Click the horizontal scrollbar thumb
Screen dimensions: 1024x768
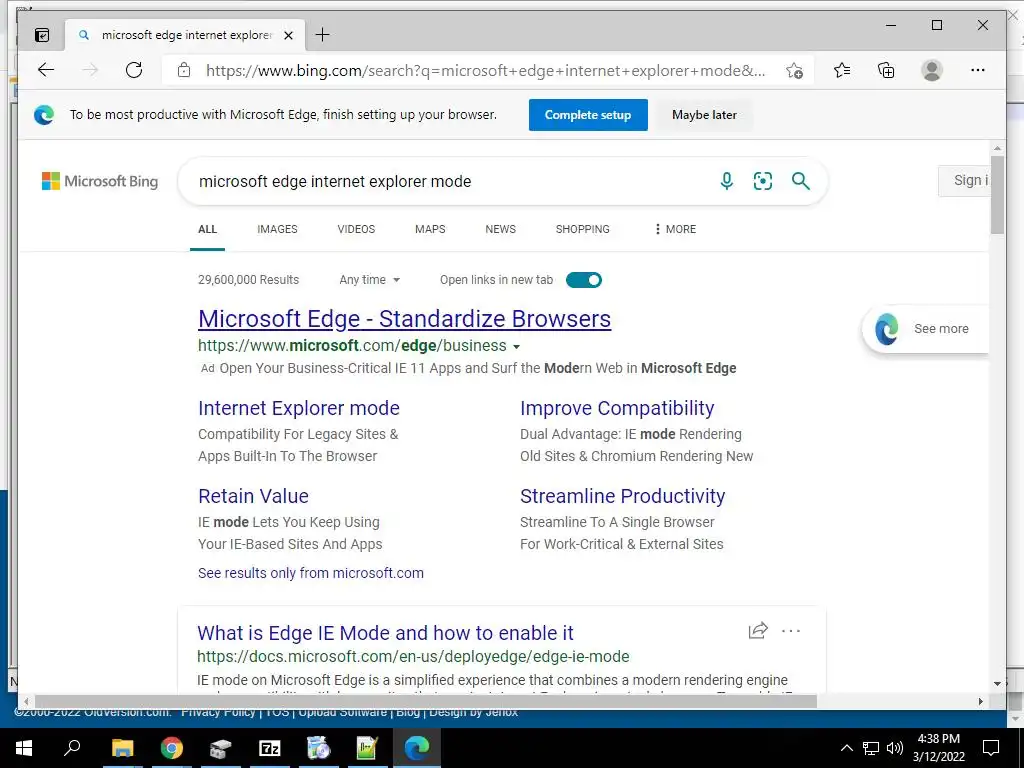(426, 701)
